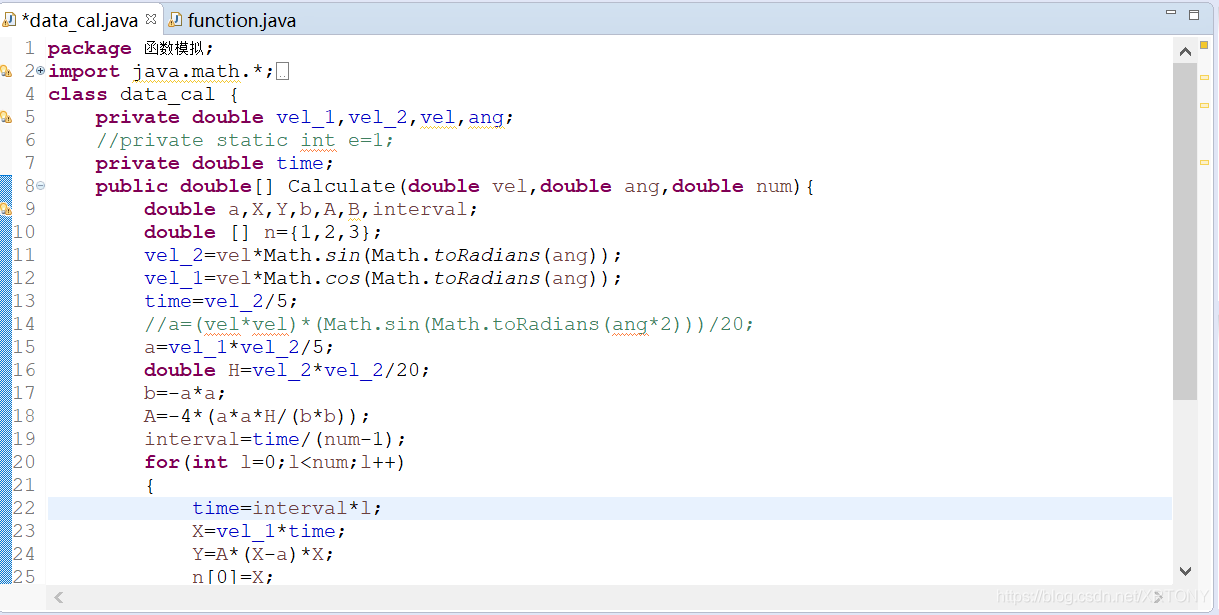The width and height of the screenshot is (1219, 615).
Task: Click 'sin' call on line 11
Action: (x=343, y=255)
